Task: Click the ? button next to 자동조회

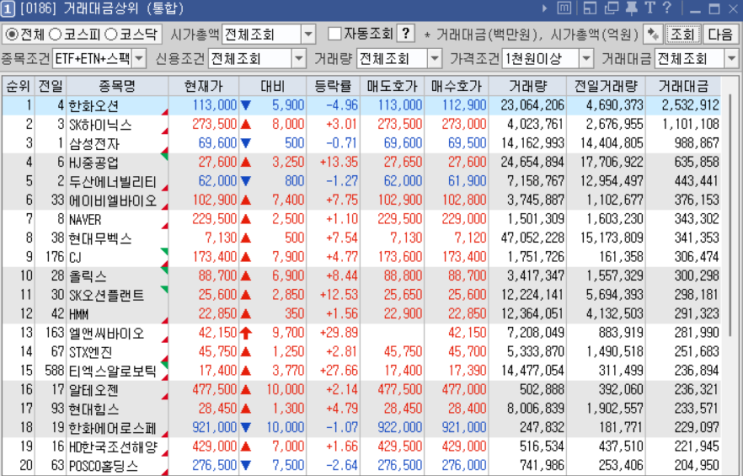Action: (406, 34)
